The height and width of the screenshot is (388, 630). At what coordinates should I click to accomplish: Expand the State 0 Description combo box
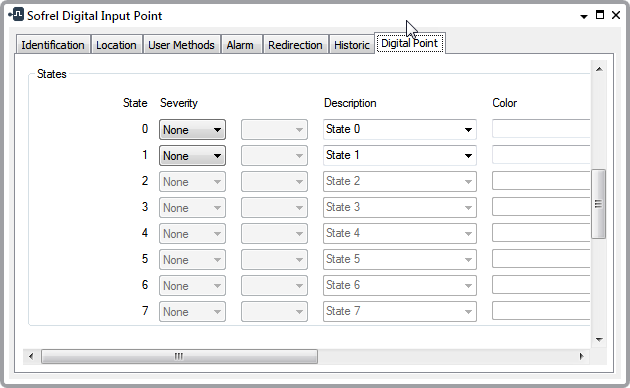(x=399, y=129)
